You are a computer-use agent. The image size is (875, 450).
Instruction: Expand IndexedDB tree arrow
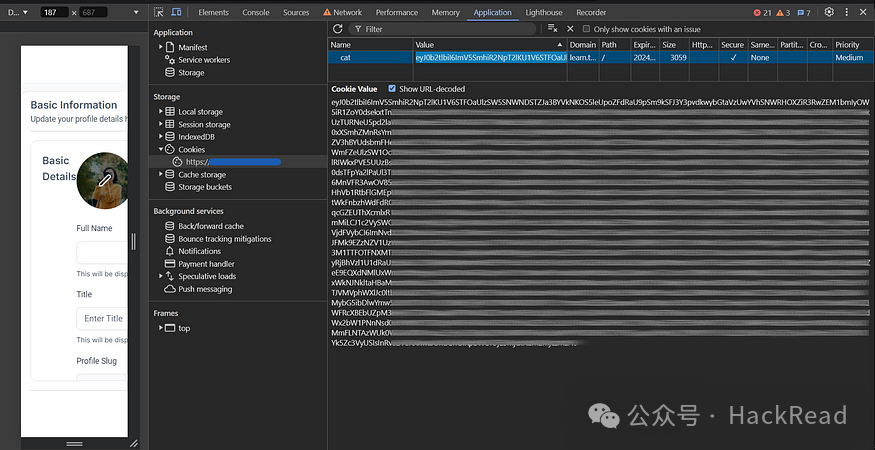[x=161, y=137]
